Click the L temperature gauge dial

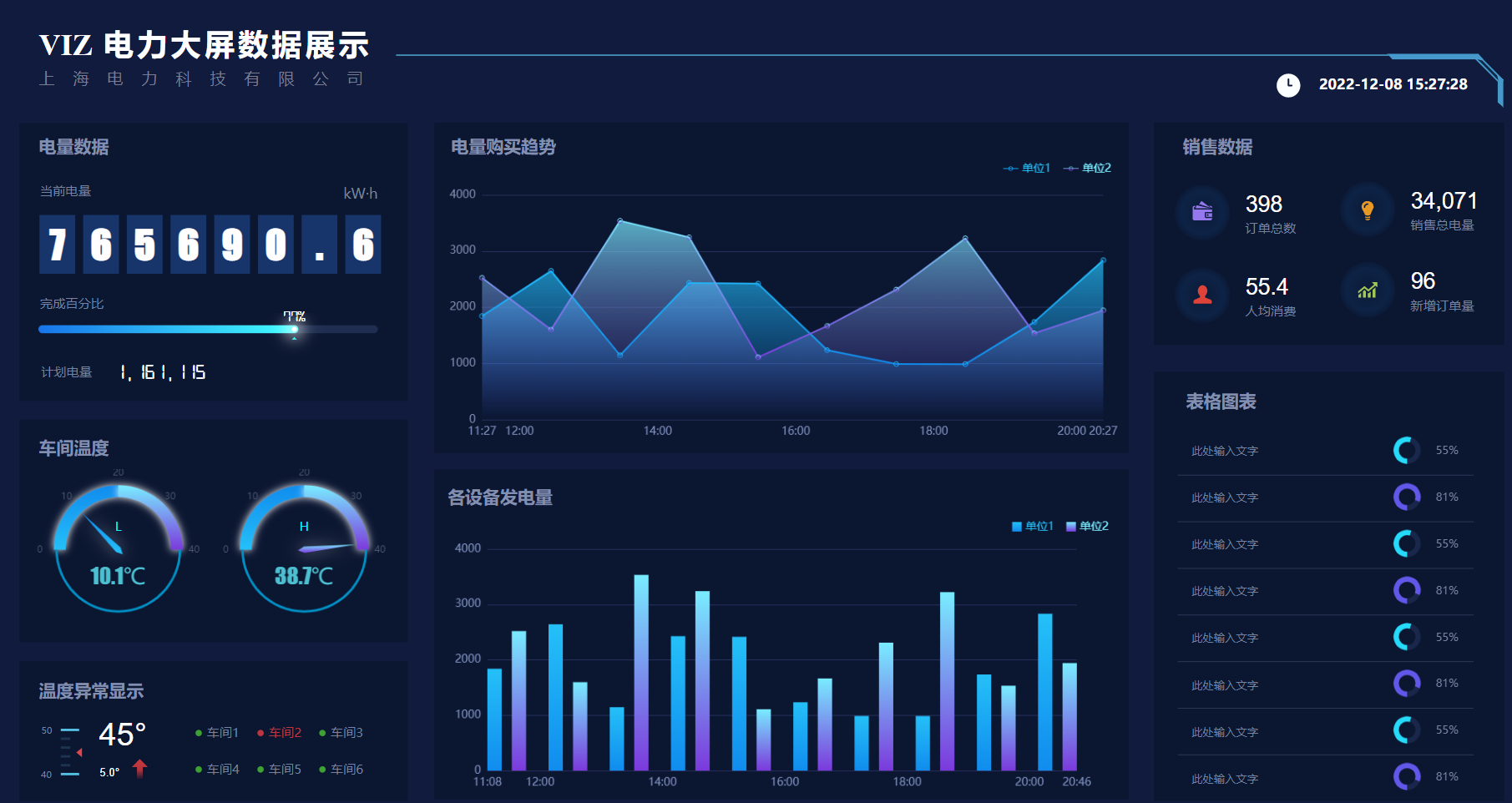(x=118, y=547)
